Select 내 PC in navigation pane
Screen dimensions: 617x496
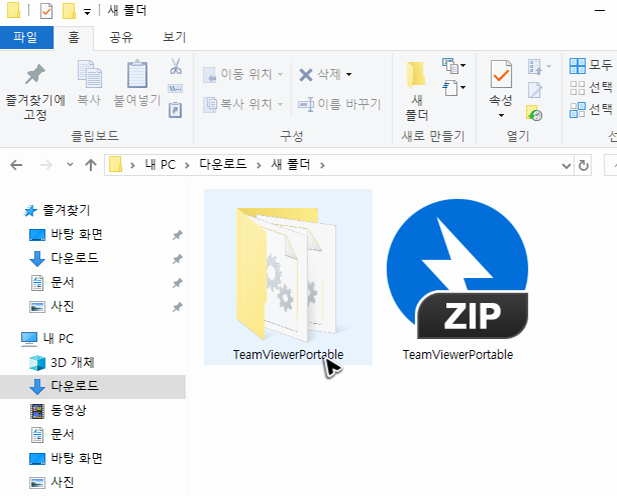pyautogui.click(x=58, y=339)
